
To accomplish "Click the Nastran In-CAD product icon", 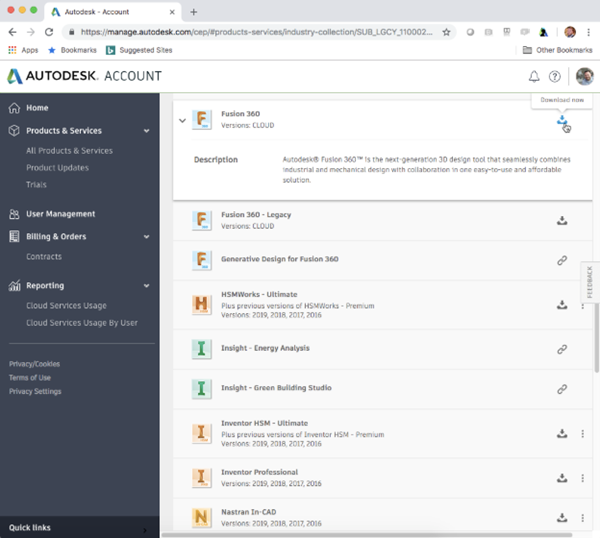I will pyautogui.click(x=202, y=518).
